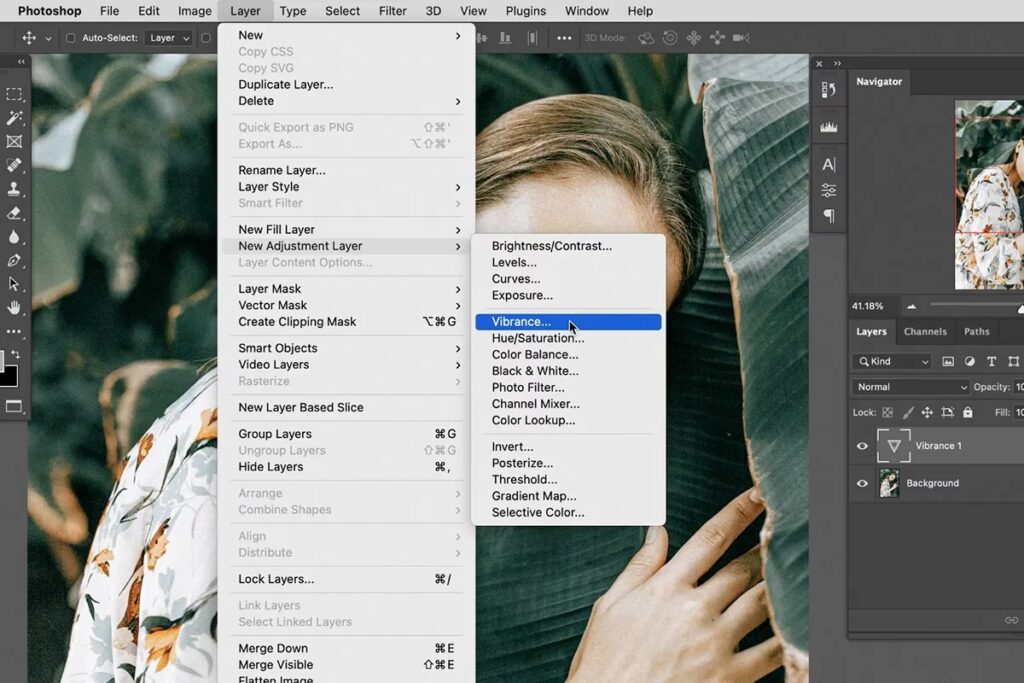Hide the Vibrance 1 layer
The height and width of the screenshot is (683, 1024).
coord(862,446)
